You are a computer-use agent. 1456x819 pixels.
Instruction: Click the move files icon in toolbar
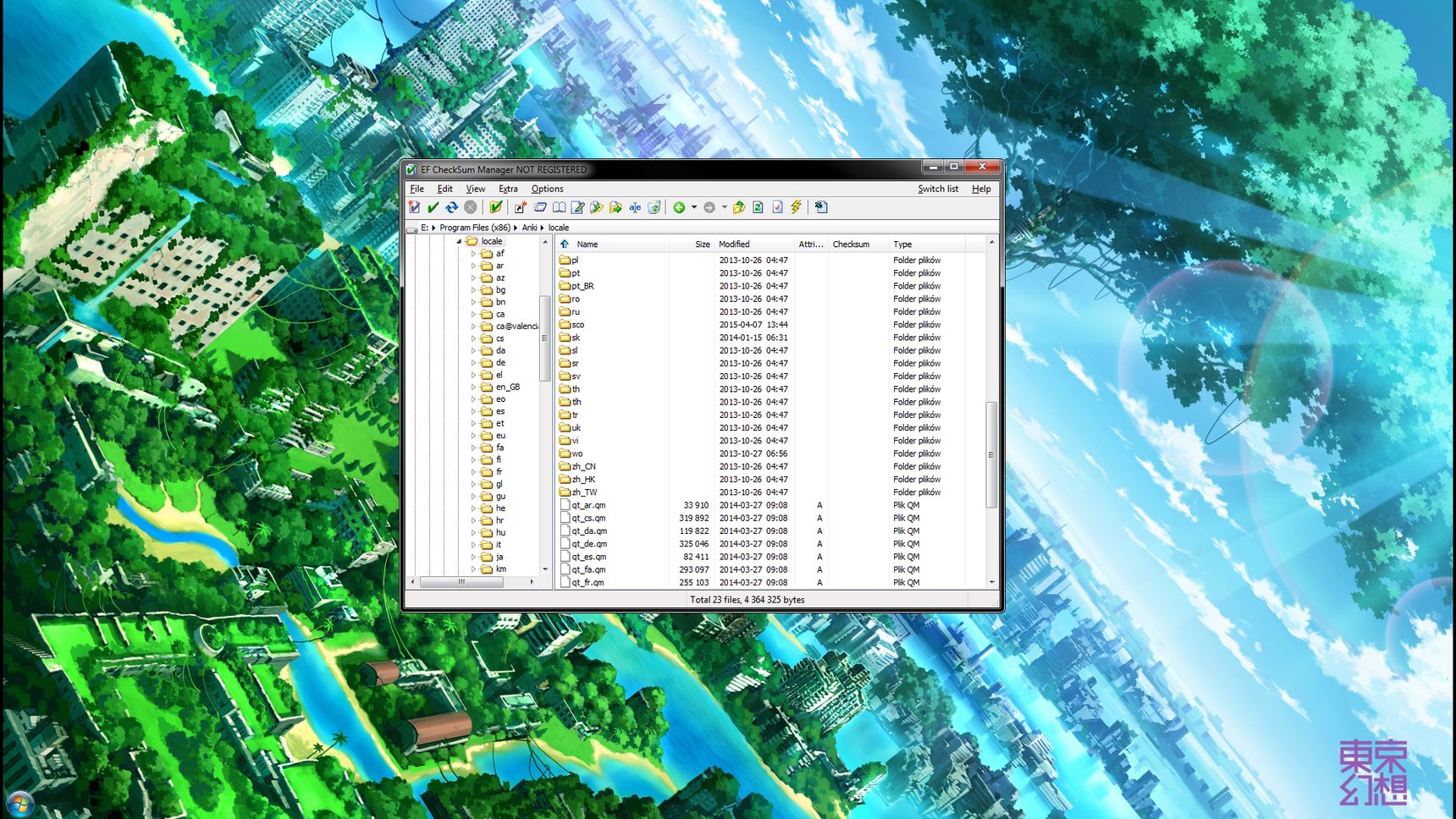615,207
